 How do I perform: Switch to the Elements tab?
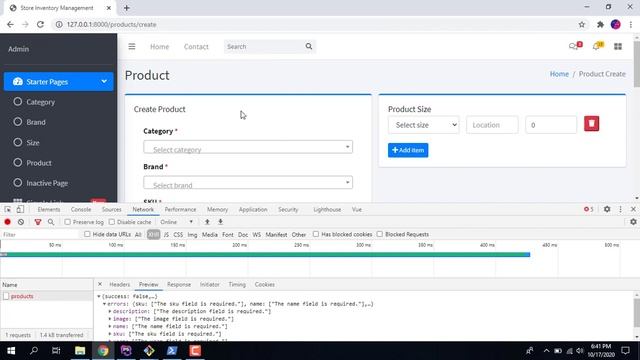(49, 209)
